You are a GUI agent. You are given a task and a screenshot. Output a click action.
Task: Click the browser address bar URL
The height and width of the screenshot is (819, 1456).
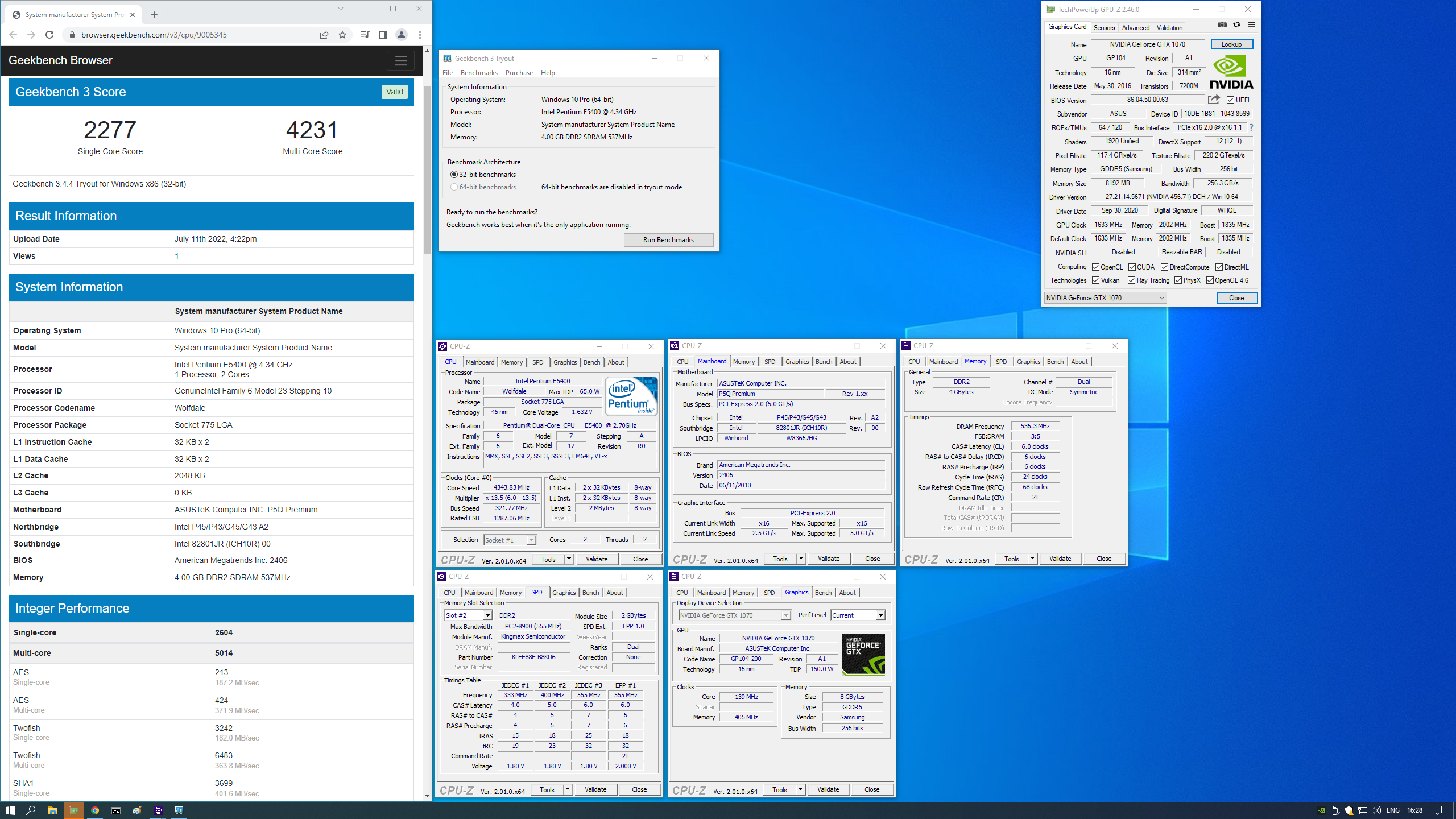click(x=154, y=35)
